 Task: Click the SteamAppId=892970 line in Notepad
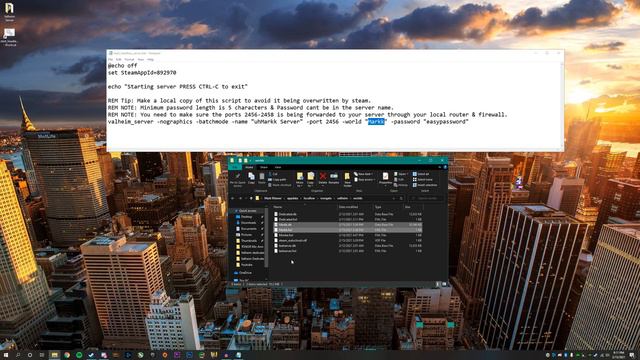pyautogui.click(x=142, y=73)
